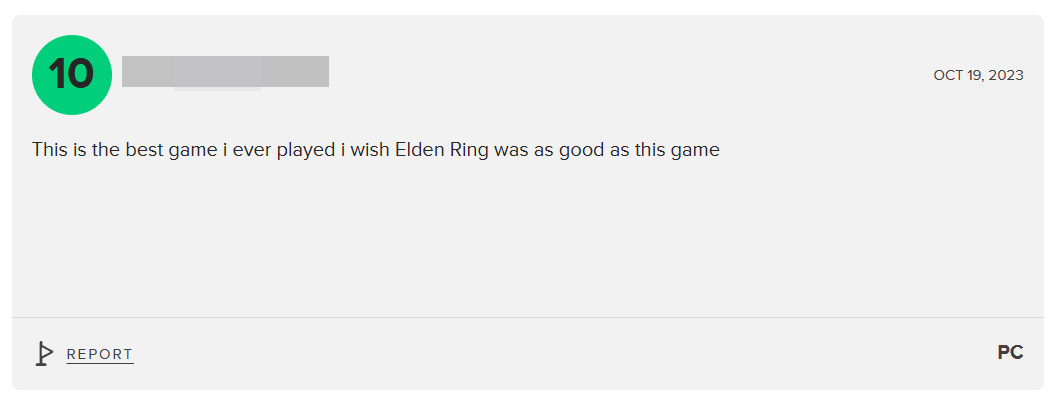1057x405 pixels.
Task: Select the number 10 score
Action: pos(71,74)
